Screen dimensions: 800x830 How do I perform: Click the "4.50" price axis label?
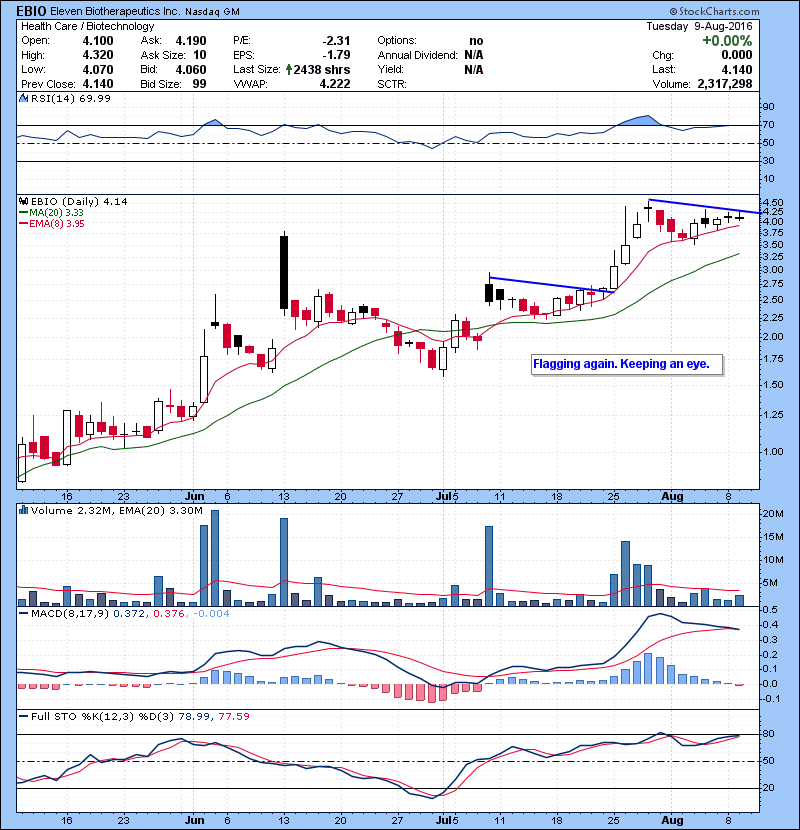tap(773, 203)
